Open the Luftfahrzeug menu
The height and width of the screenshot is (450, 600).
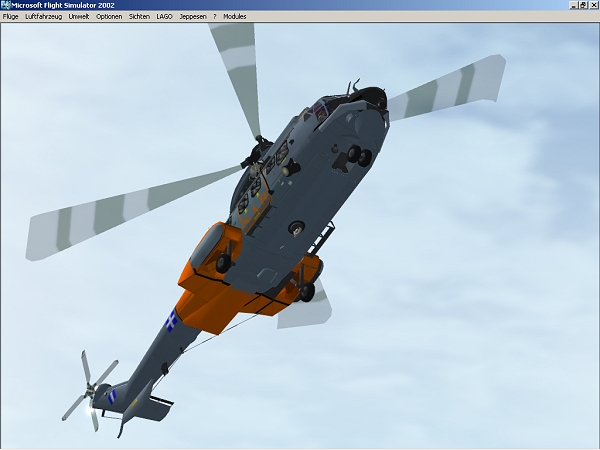tap(44, 17)
